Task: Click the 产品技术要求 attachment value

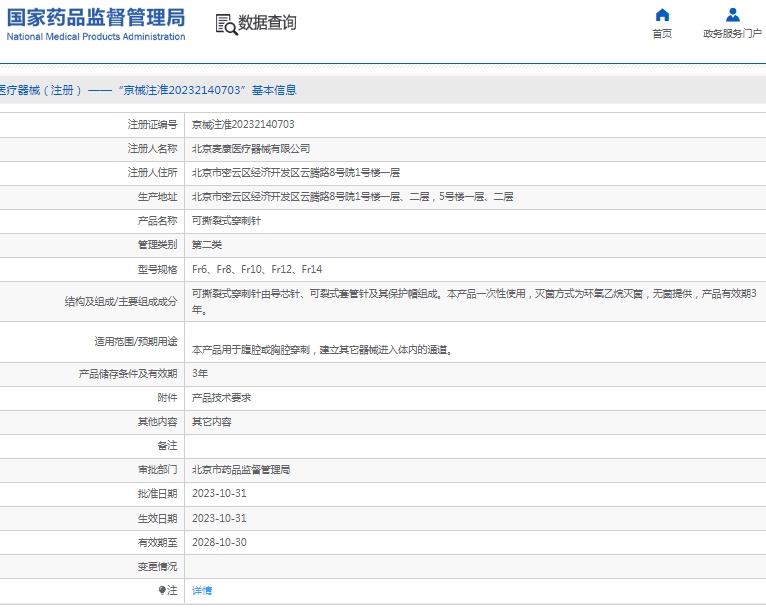Action: coord(221,398)
